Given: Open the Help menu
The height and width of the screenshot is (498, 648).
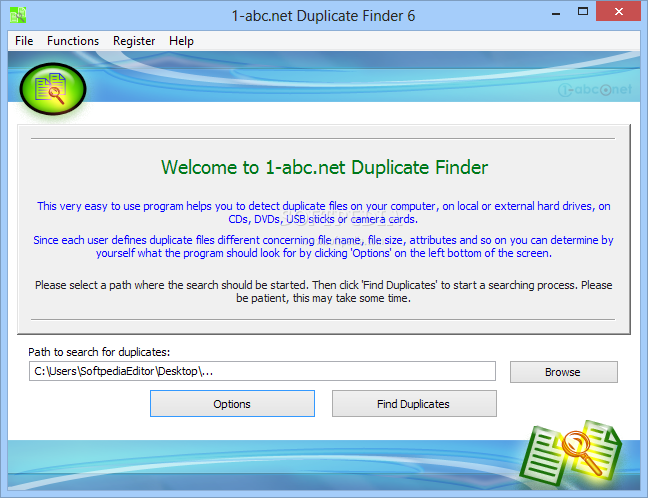Looking at the screenshot, I should coord(181,41).
